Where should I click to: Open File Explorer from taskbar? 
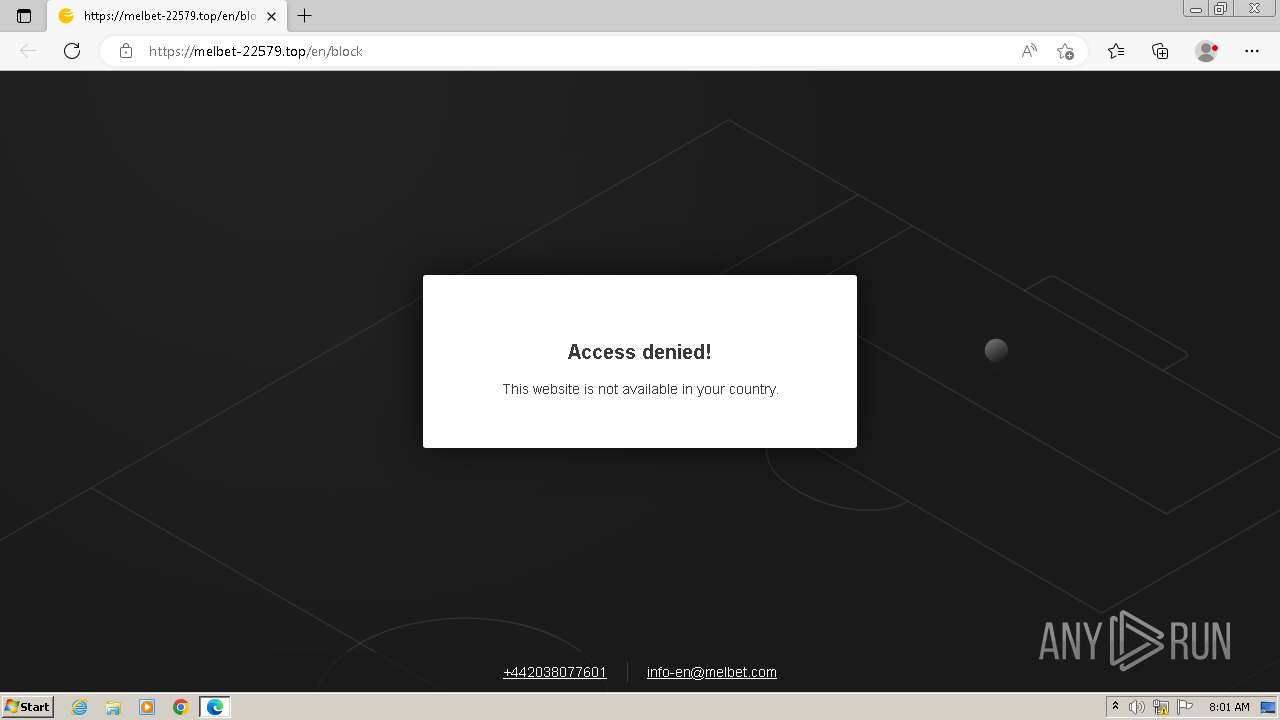[x=113, y=707]
